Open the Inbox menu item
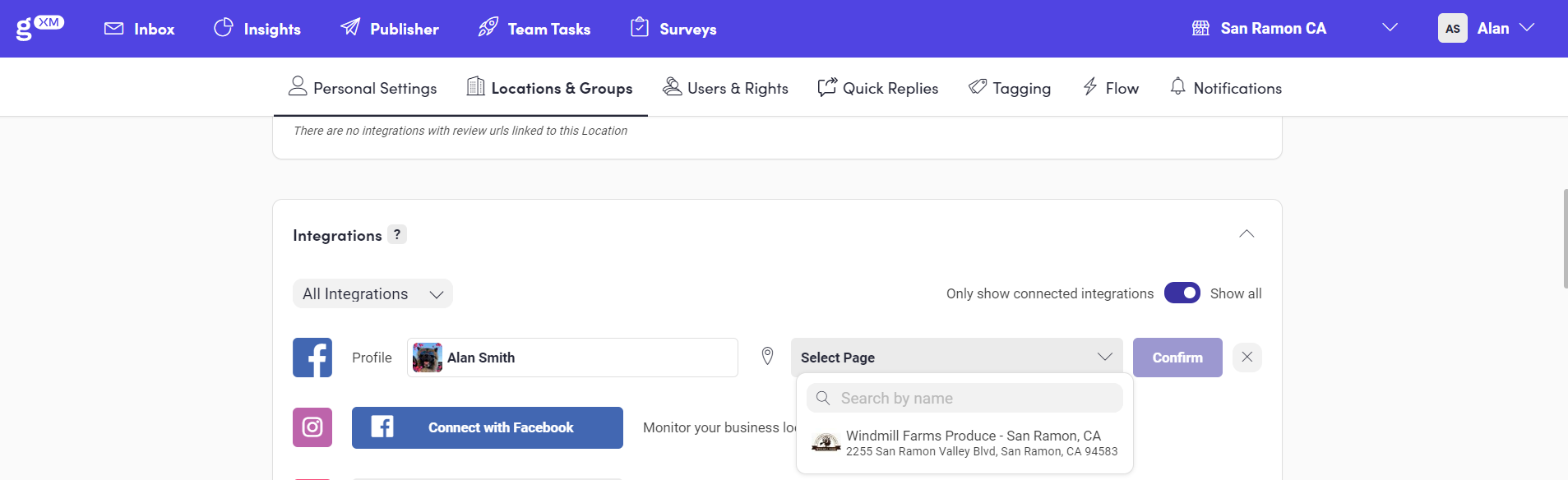1568x480 pixels. [140, 29]
